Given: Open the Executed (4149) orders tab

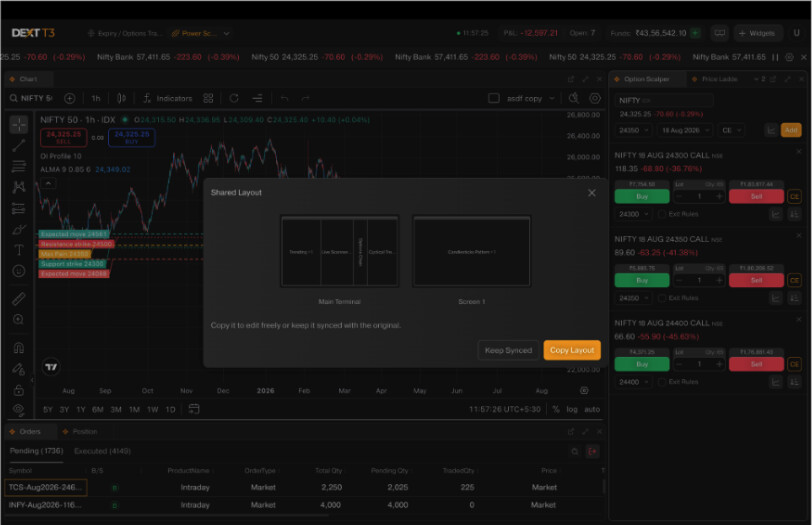Looking at the screenshot, I should 102,451.
